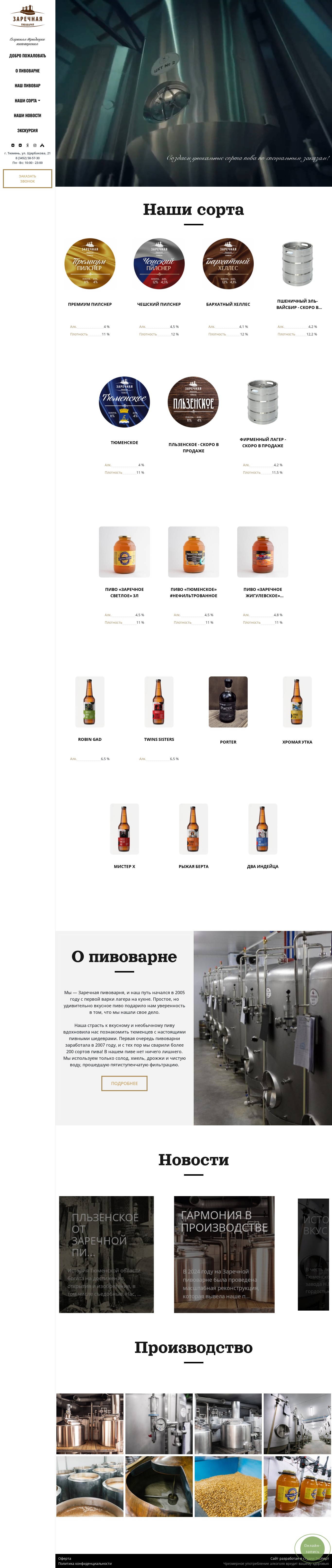Open the TWINS SISTERS bottle image
The width and height of the screenshot is (332, 1568).
click(x=159, y=702)
